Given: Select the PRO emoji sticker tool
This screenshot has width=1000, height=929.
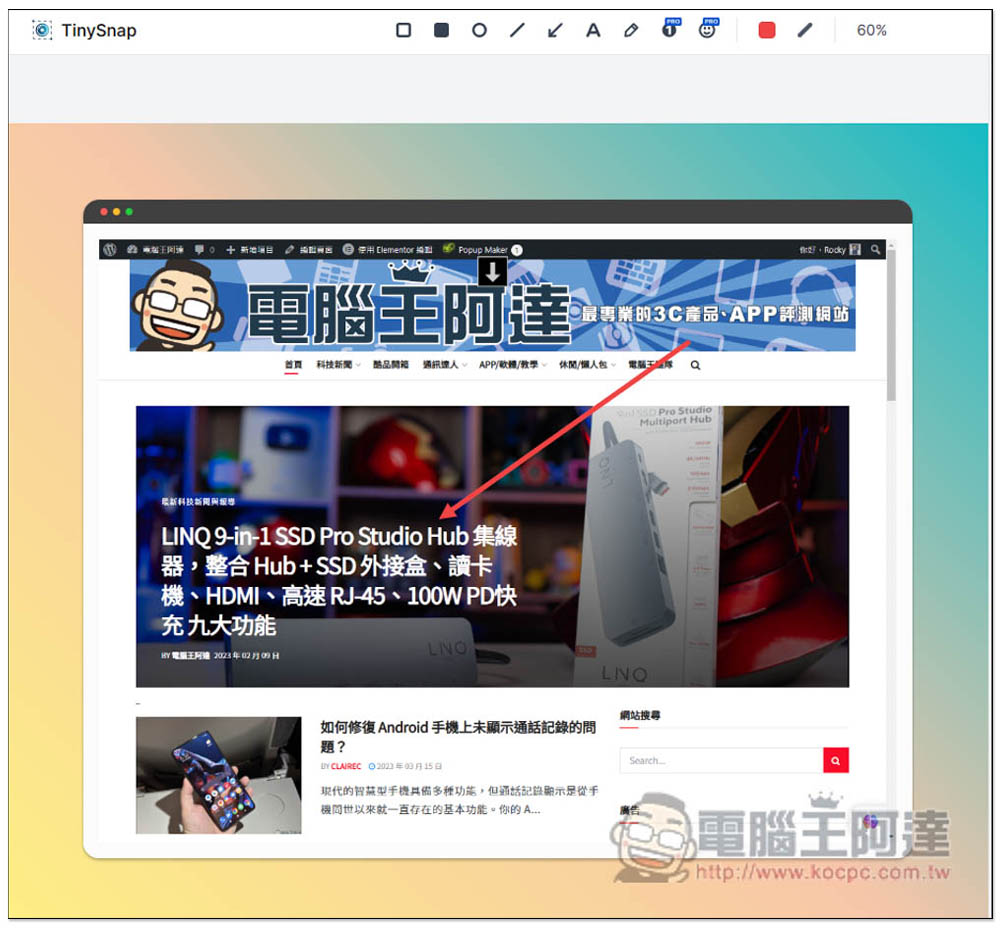Looking at the screenshot, I should coord(708,28).
